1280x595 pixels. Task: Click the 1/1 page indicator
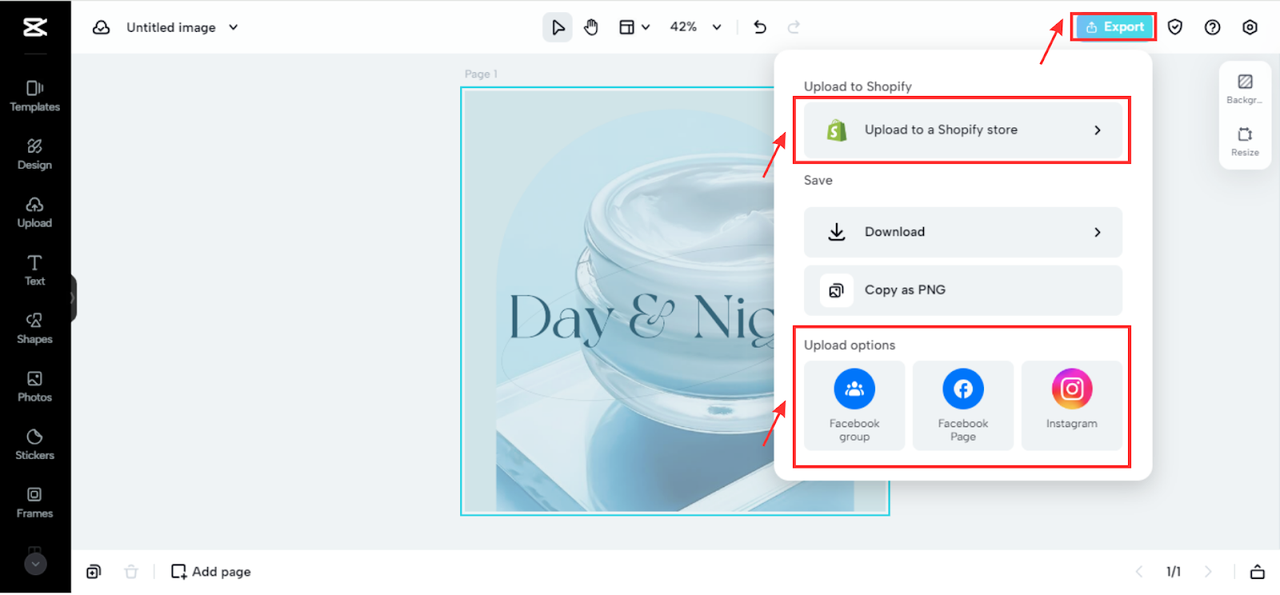click(x=1173, y=572)
